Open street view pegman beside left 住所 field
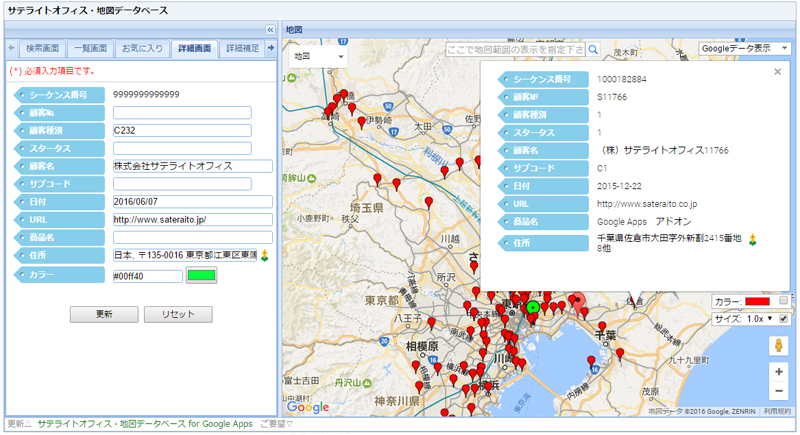 click(x=264, y=255)
